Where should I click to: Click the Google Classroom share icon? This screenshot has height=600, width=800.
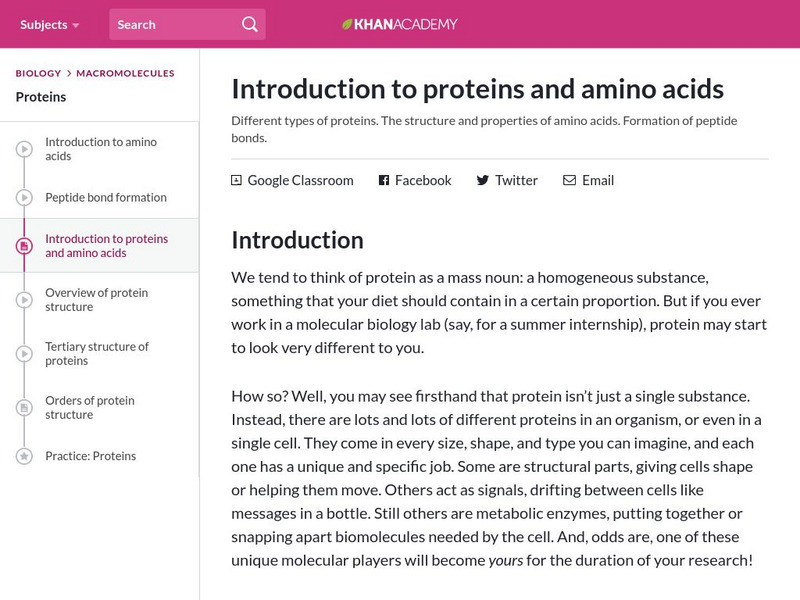coord(236,180)
